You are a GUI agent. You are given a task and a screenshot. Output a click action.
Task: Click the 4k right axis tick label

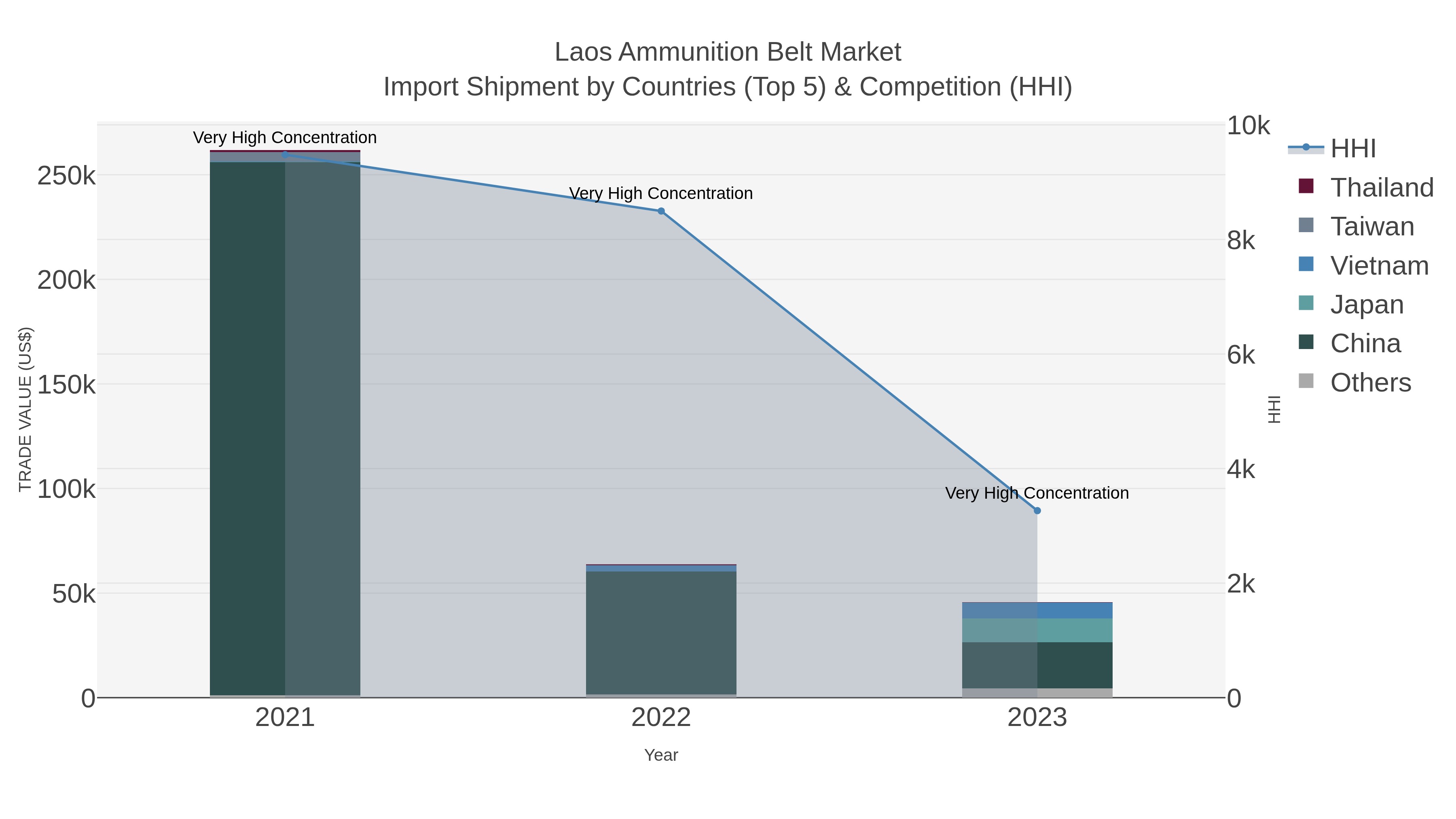coord(1241,470)
